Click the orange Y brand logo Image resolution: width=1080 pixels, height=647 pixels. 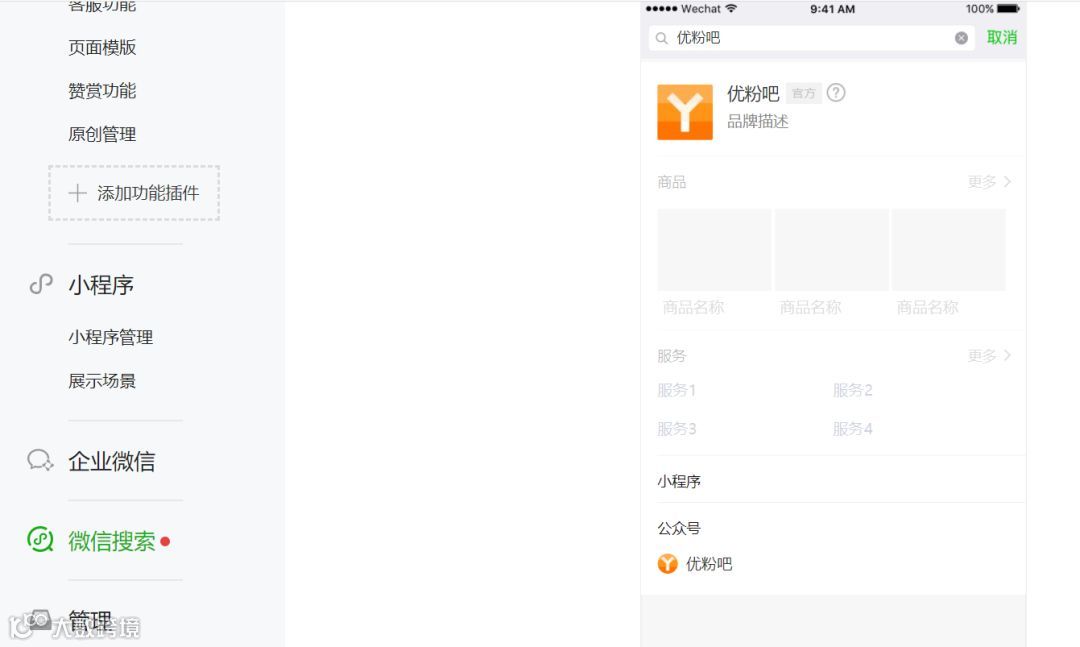tap(685, 112)
